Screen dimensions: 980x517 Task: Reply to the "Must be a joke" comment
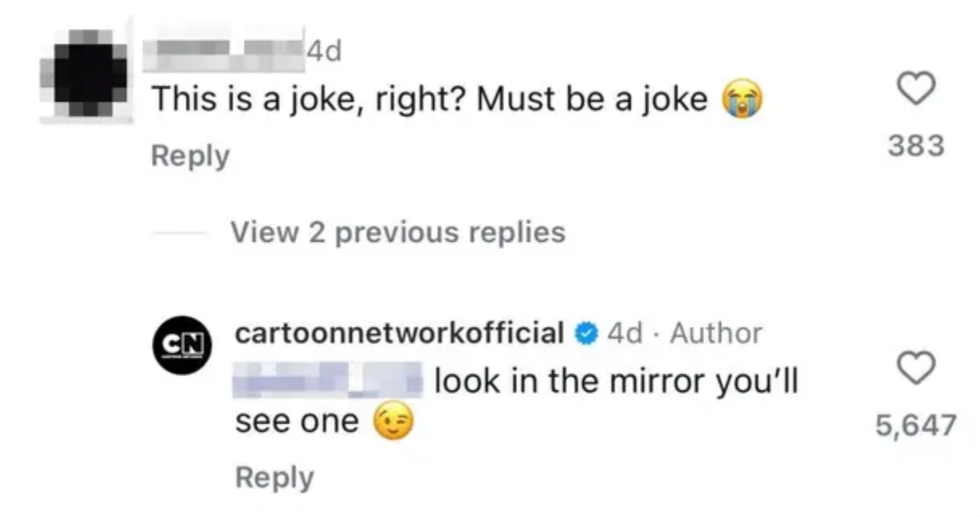(190, 156)
